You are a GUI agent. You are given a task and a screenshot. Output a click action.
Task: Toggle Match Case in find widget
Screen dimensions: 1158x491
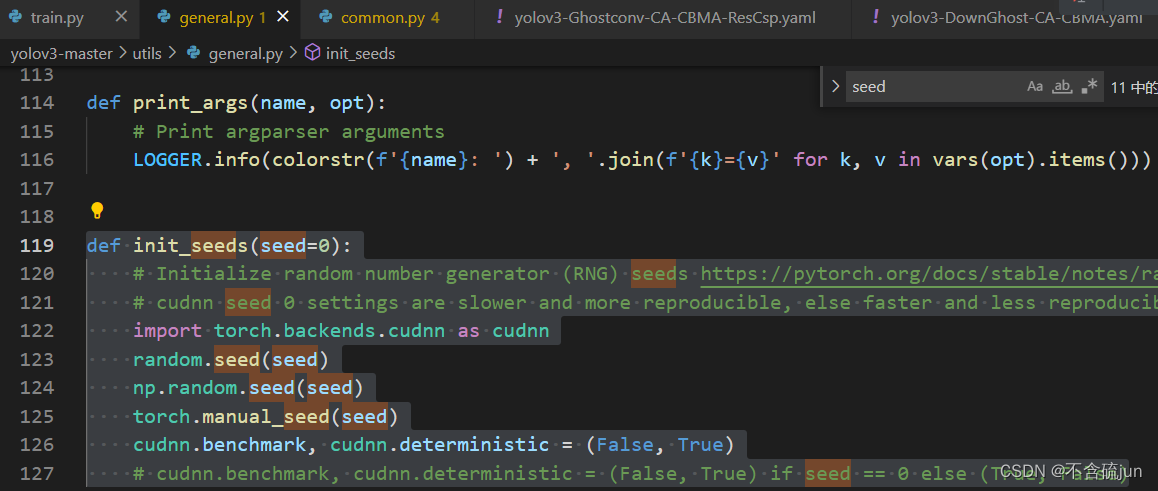tap(1035, 86)
